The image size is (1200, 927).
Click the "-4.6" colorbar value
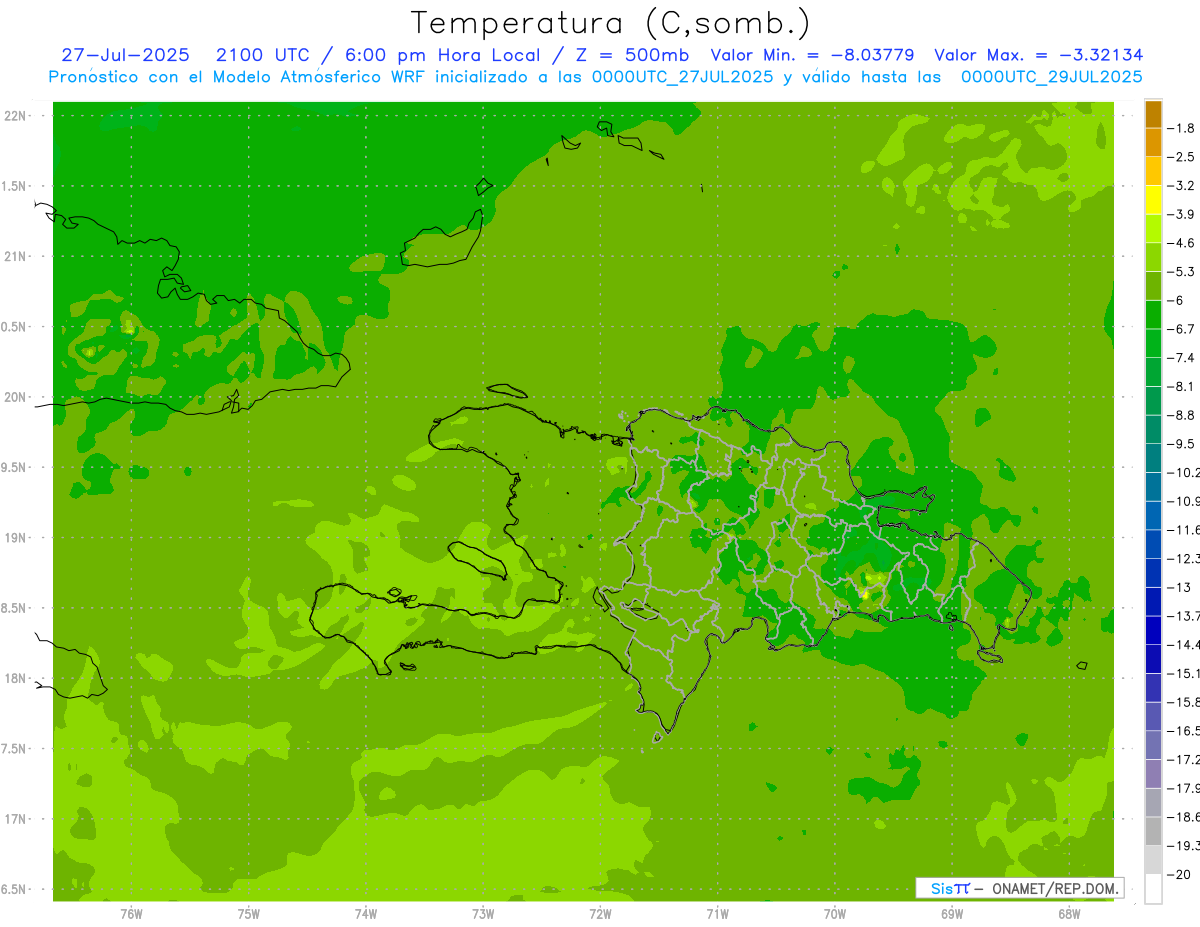1182,243
